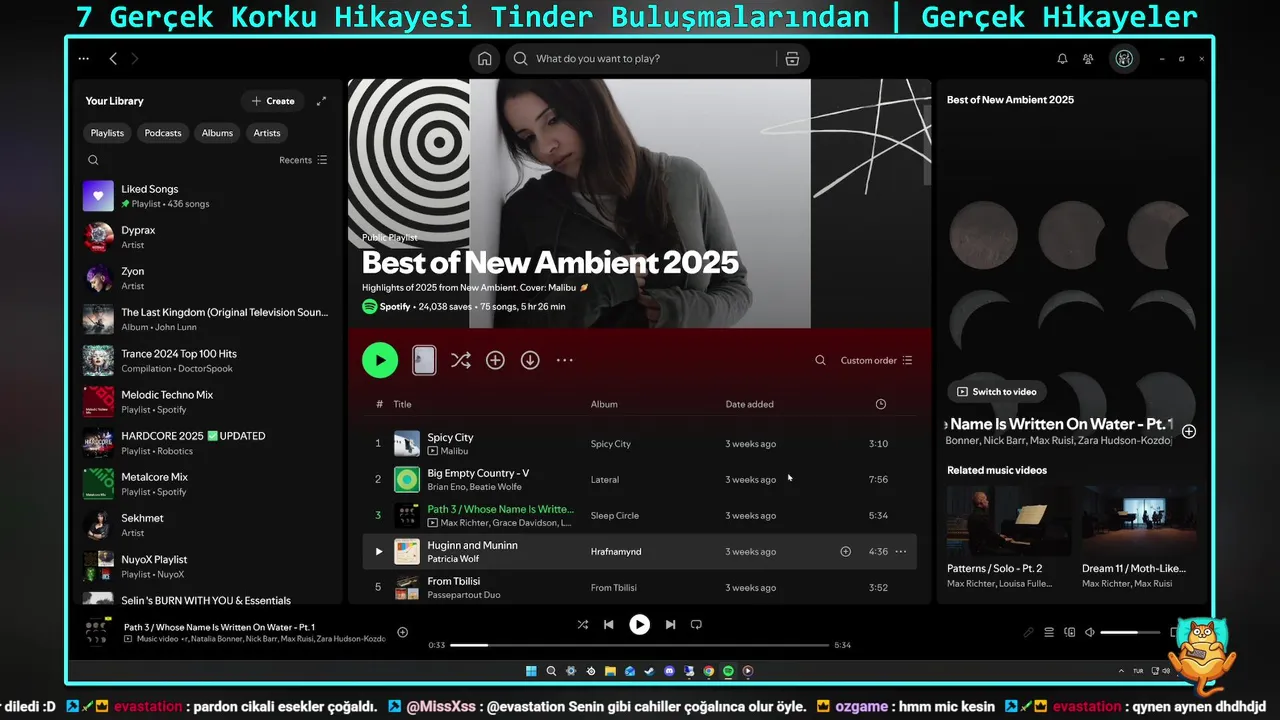Open Chrome from the taskbar
This screenshot has height=720, width=1280.
(x=709, y=671)
